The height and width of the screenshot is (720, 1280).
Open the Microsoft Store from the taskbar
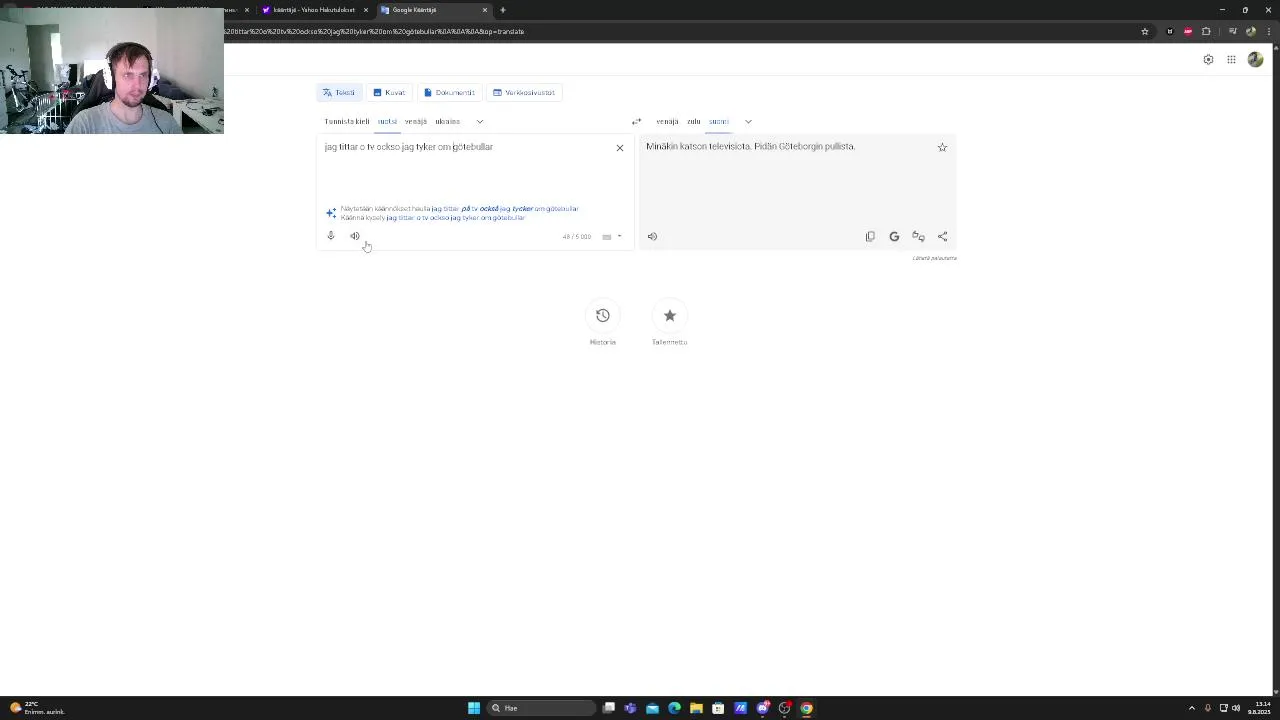tap(718, 708)
